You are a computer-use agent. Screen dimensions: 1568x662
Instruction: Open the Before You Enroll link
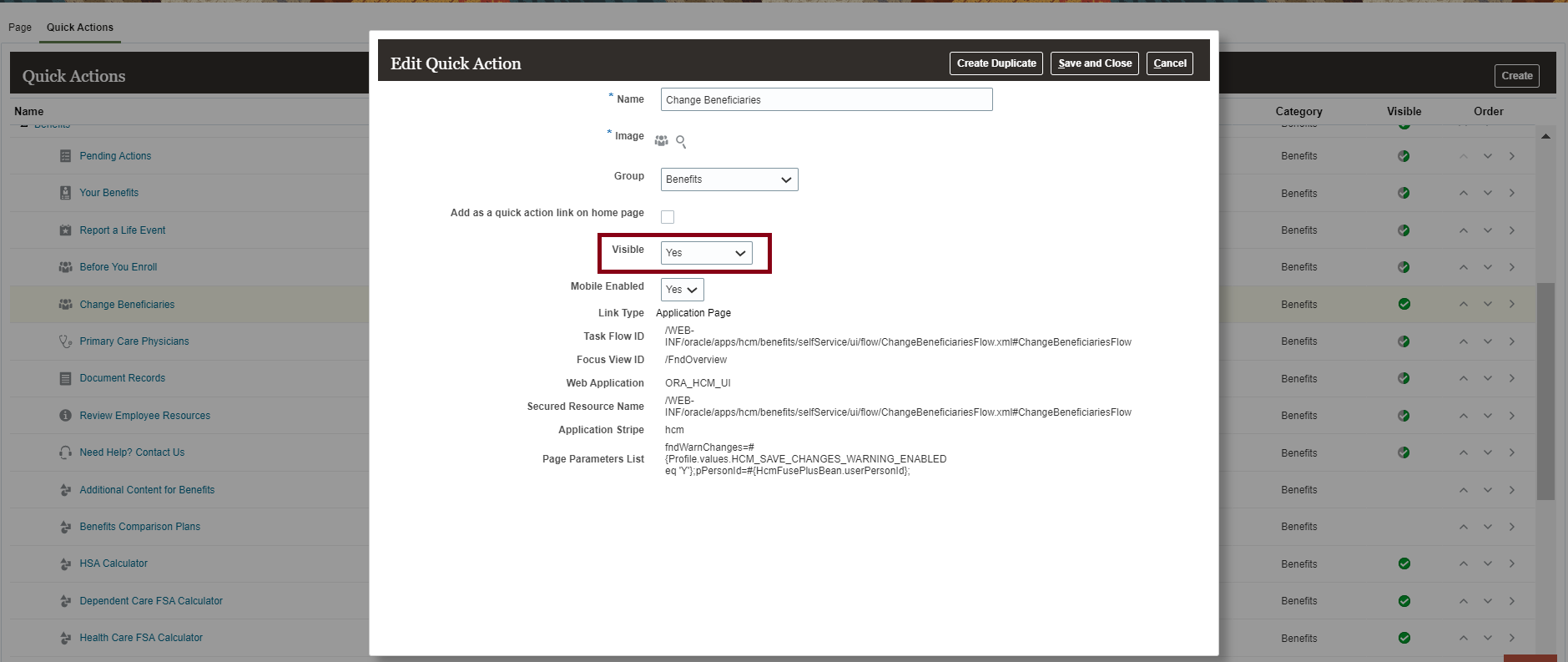118,267
